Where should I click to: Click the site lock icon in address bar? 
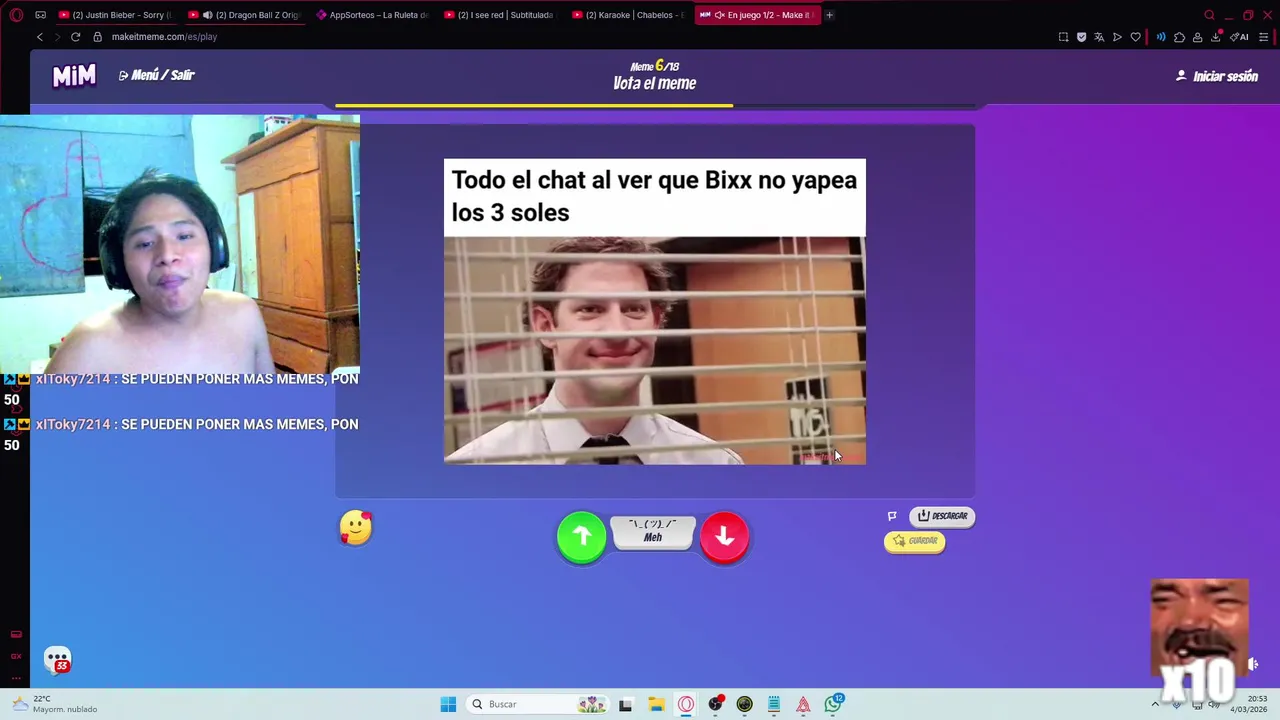click(97, 37)
